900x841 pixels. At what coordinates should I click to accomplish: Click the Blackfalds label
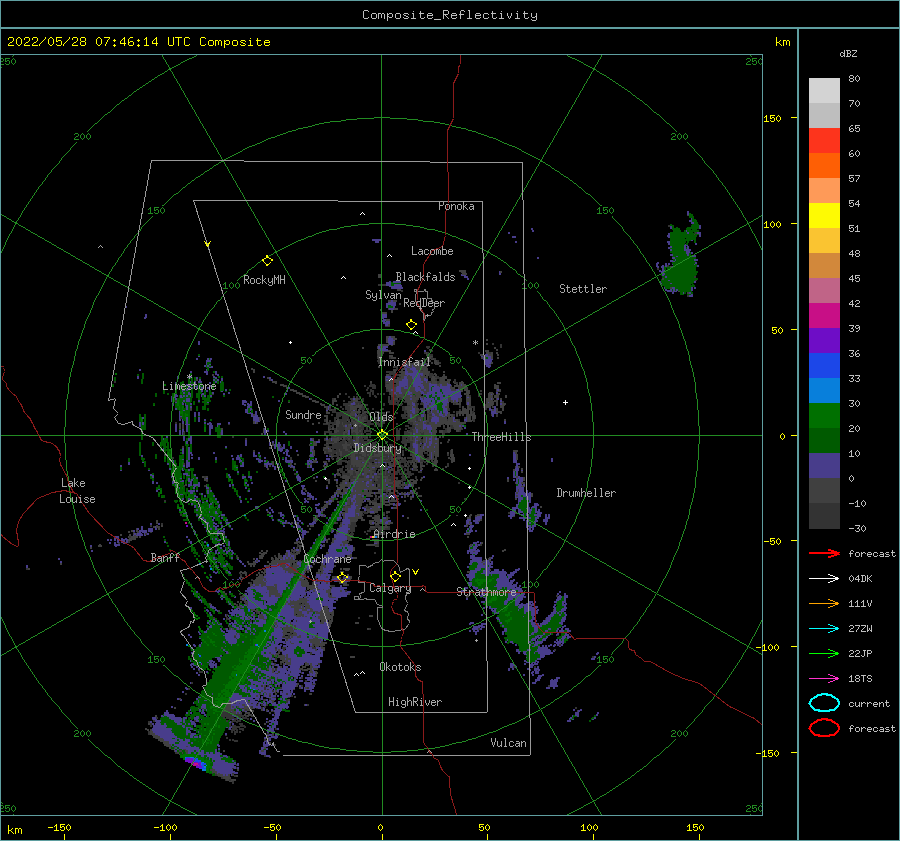425,277
